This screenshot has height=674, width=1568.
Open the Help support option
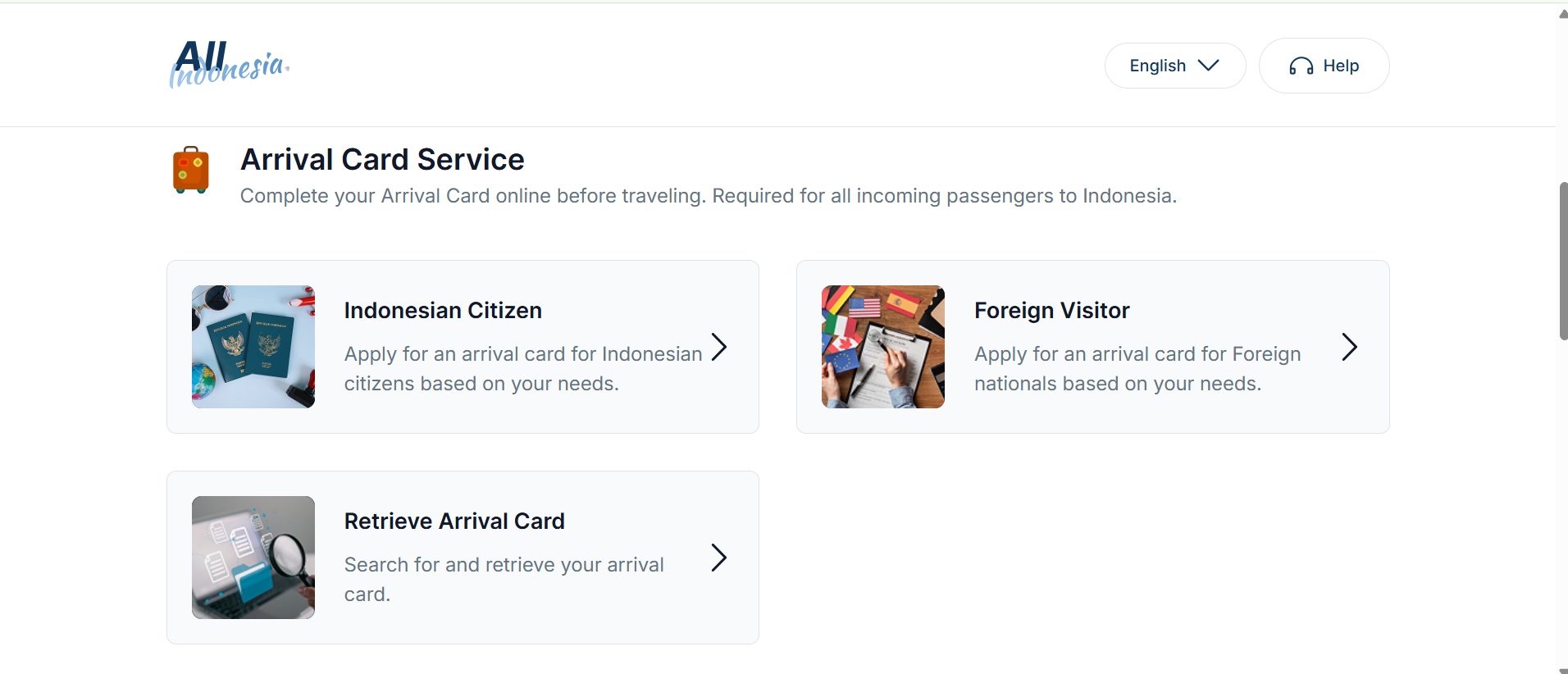tap(1324, 66)
